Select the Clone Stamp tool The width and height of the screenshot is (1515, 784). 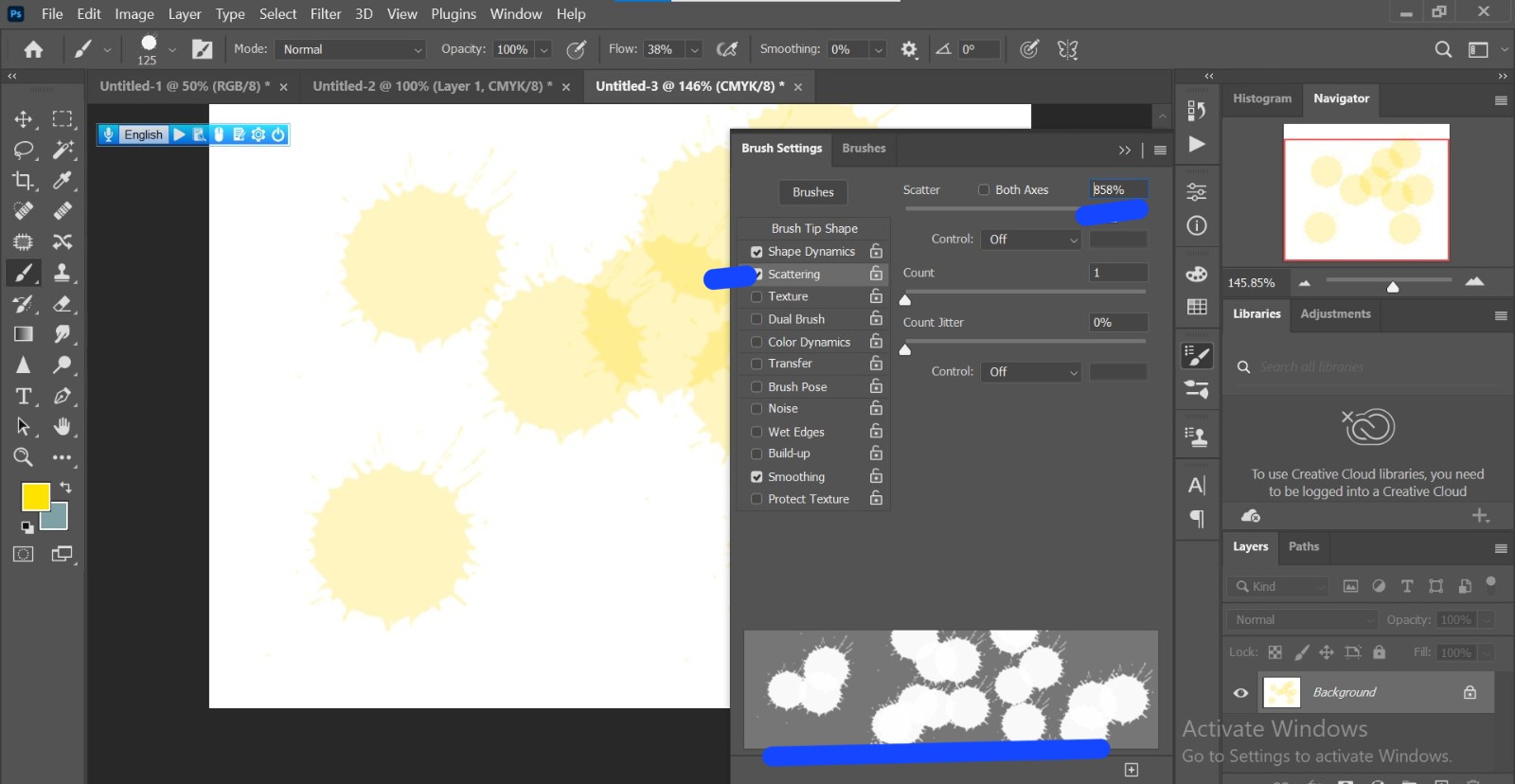pos(62,273)
